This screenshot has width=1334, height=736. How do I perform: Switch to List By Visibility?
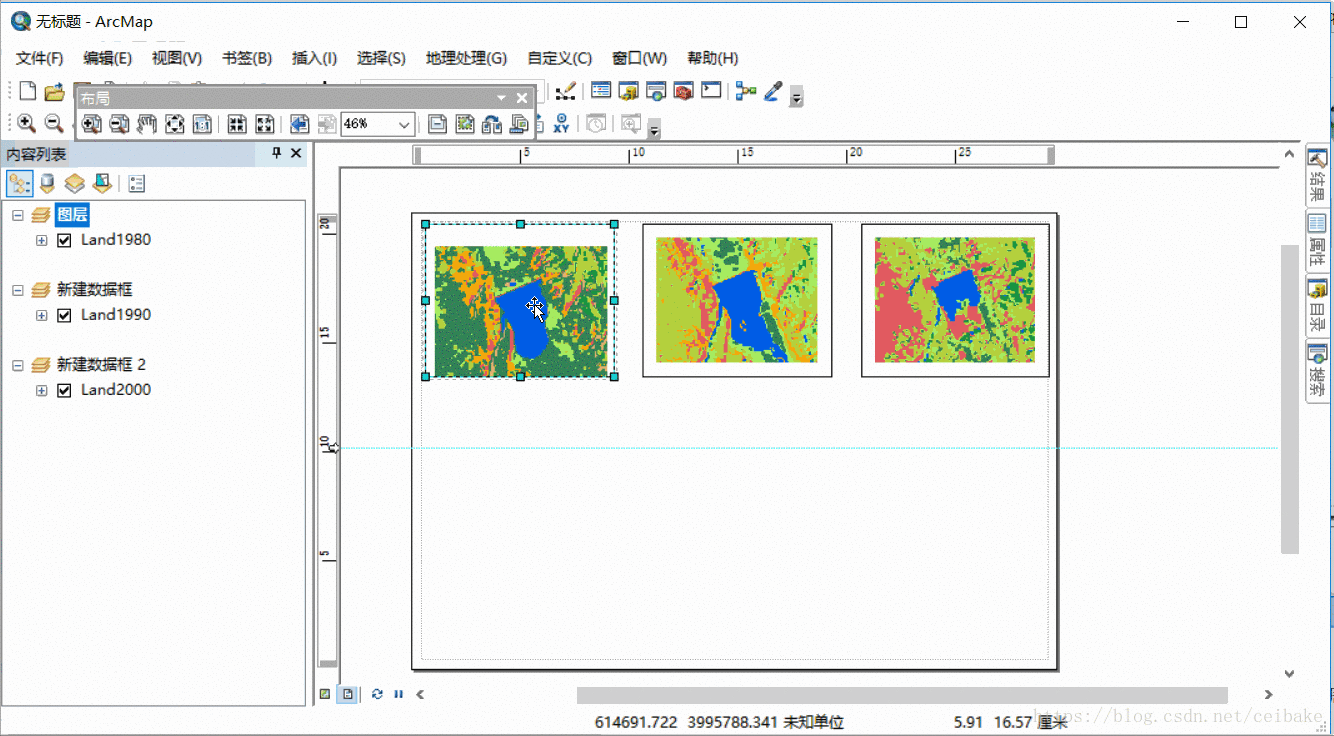[x=74, y=183]
